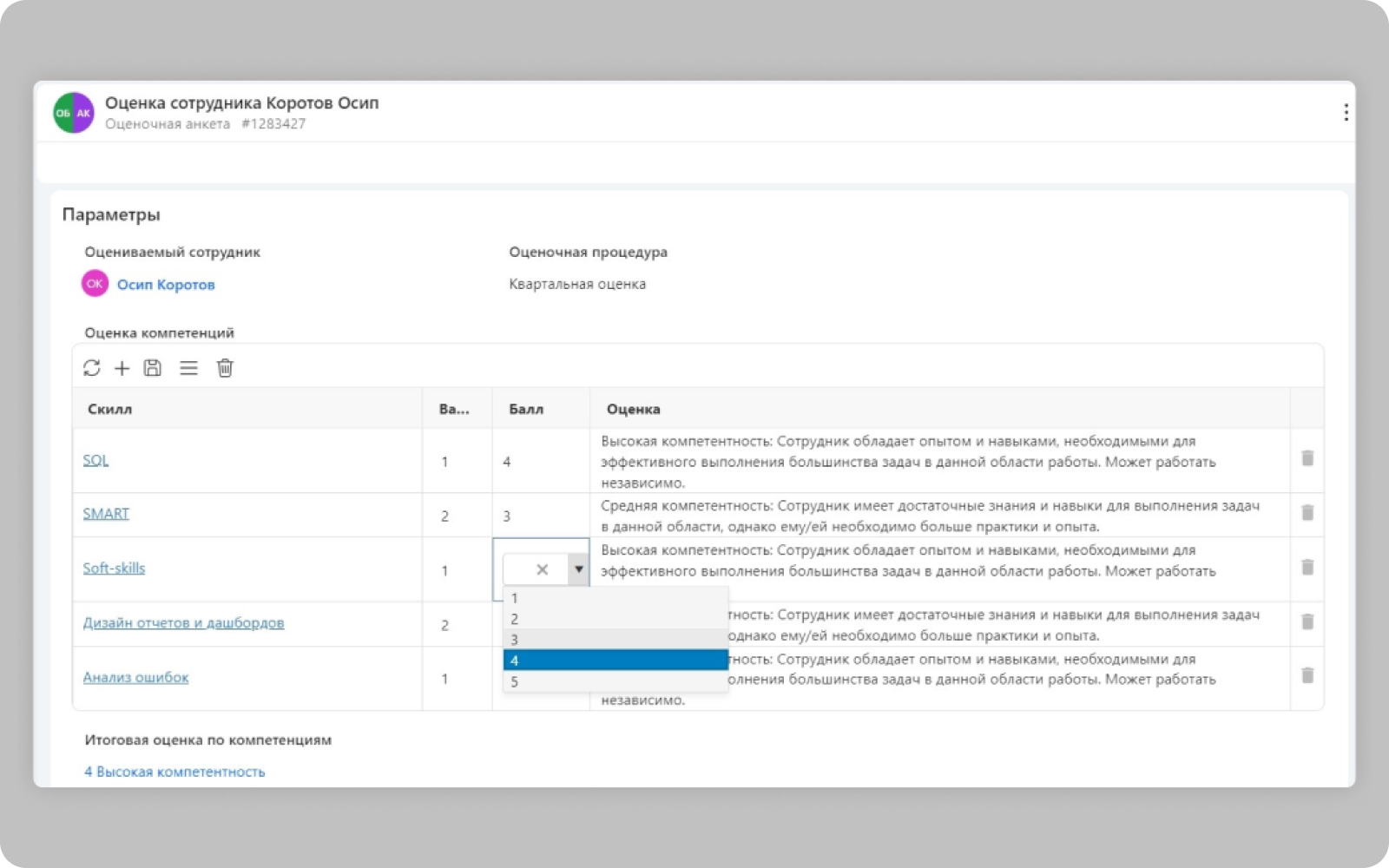Click the 4 Высокая компетентность result link

point(174,772)
